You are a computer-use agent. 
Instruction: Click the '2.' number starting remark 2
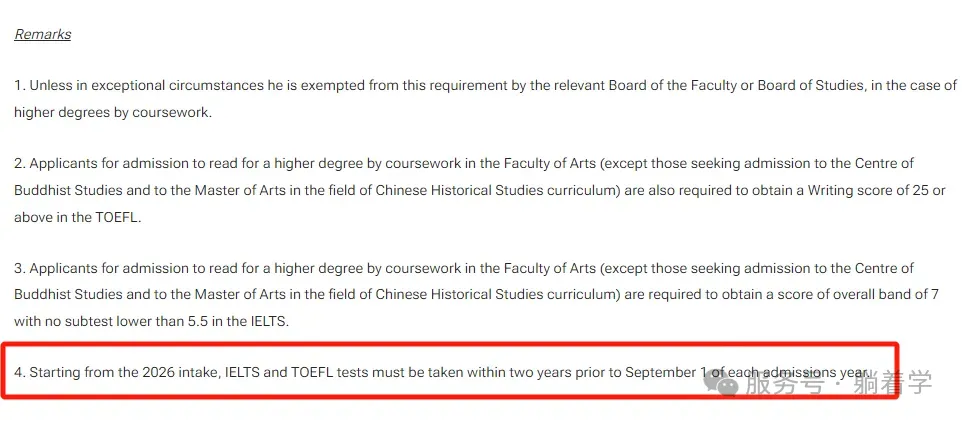tap(20, 164)
